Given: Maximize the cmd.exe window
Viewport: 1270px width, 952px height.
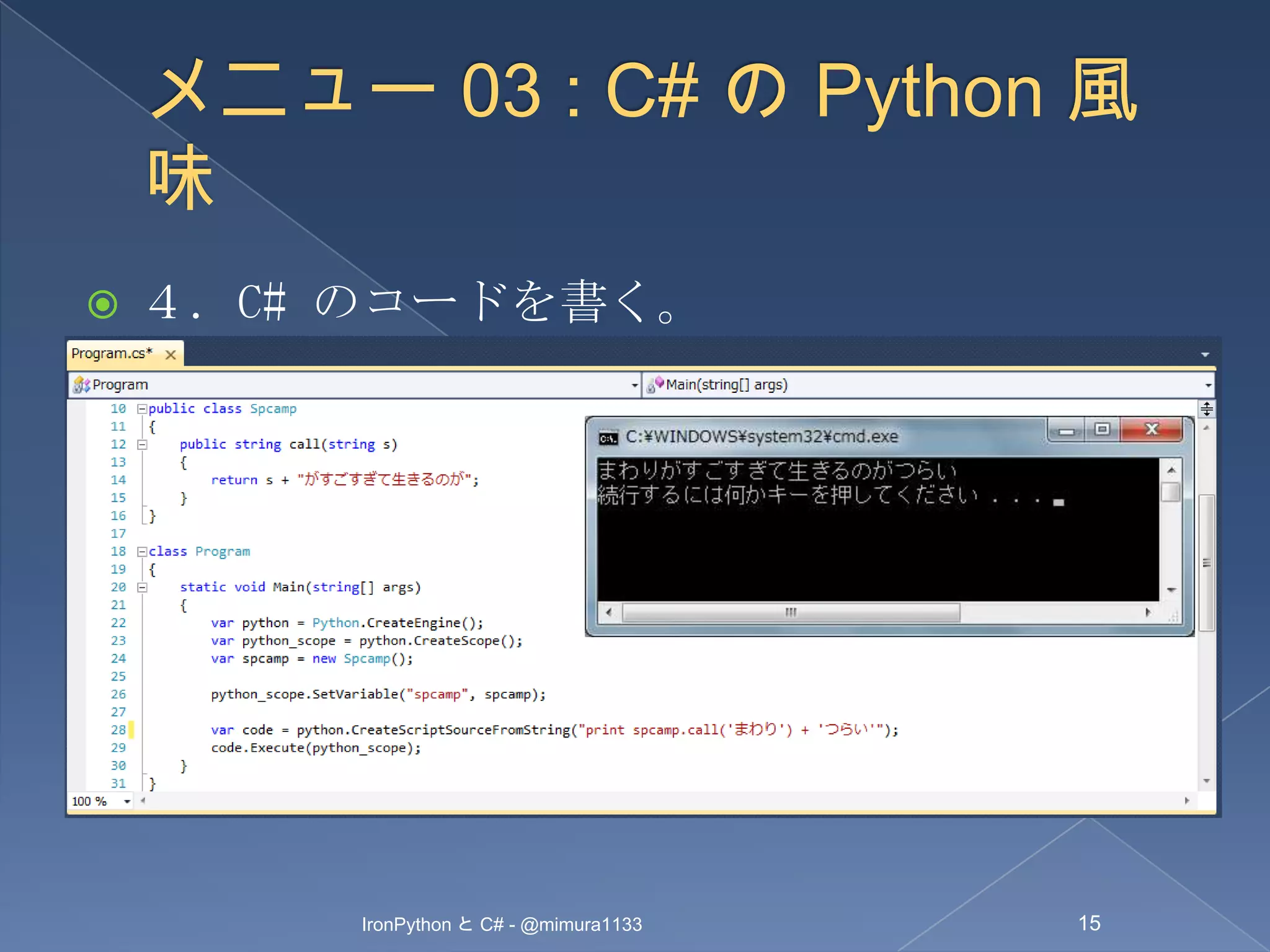Looking at the screenshot, I should click(1102, 430).
